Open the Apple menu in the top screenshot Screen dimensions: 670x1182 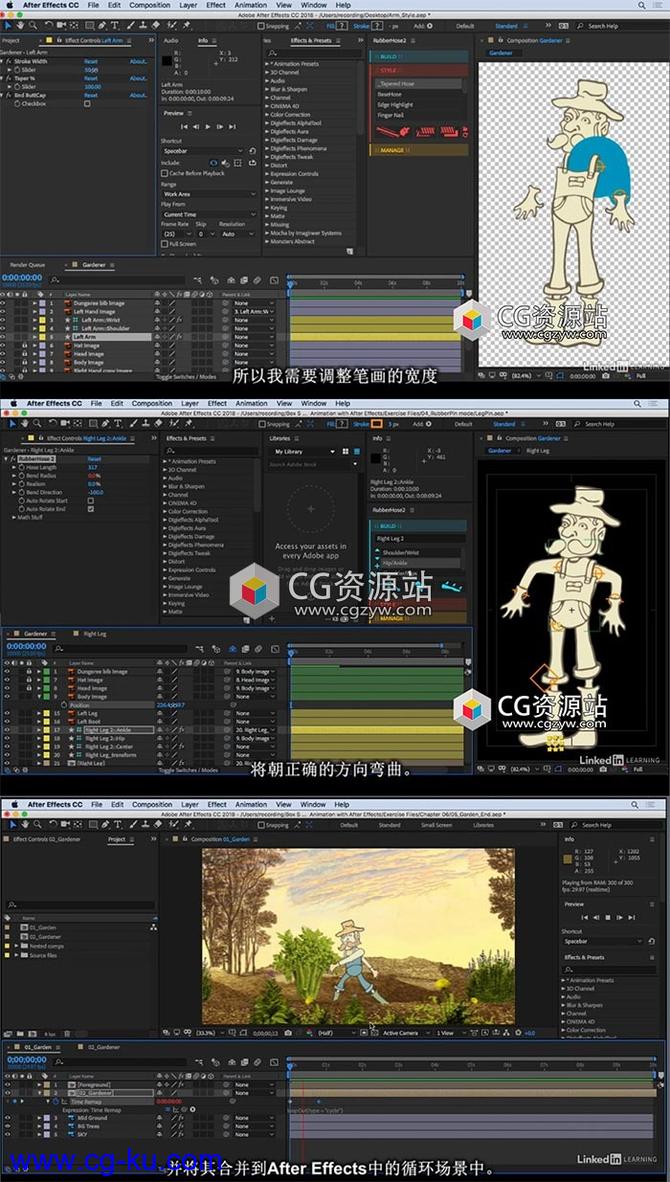pyautogui.click(x=10, y=5)
